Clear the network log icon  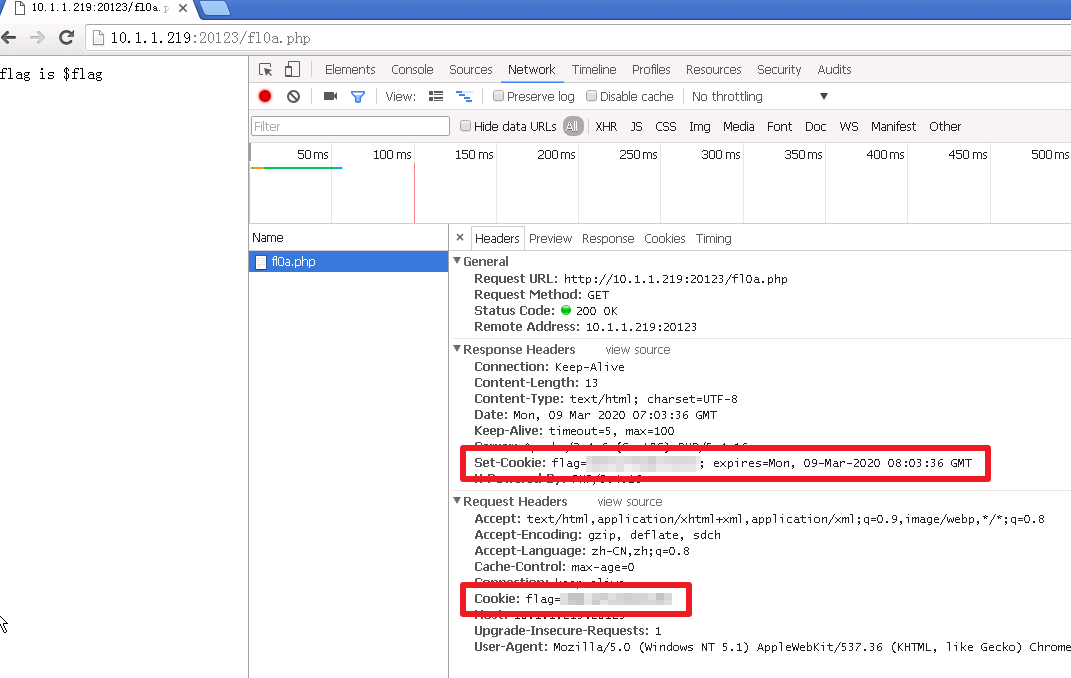(x=293, y=96)
